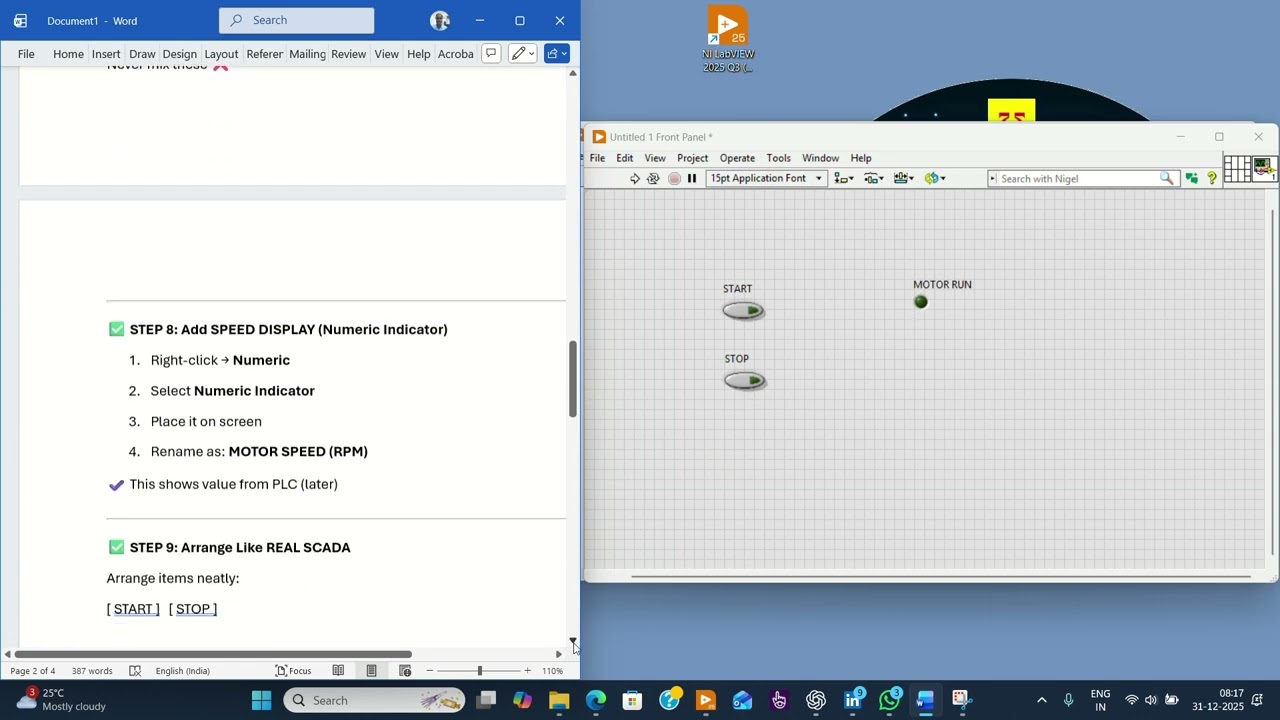The width and height of the screenshot is (1280, 720).
Task: Click 387 words count in Word
Action: 92,671
